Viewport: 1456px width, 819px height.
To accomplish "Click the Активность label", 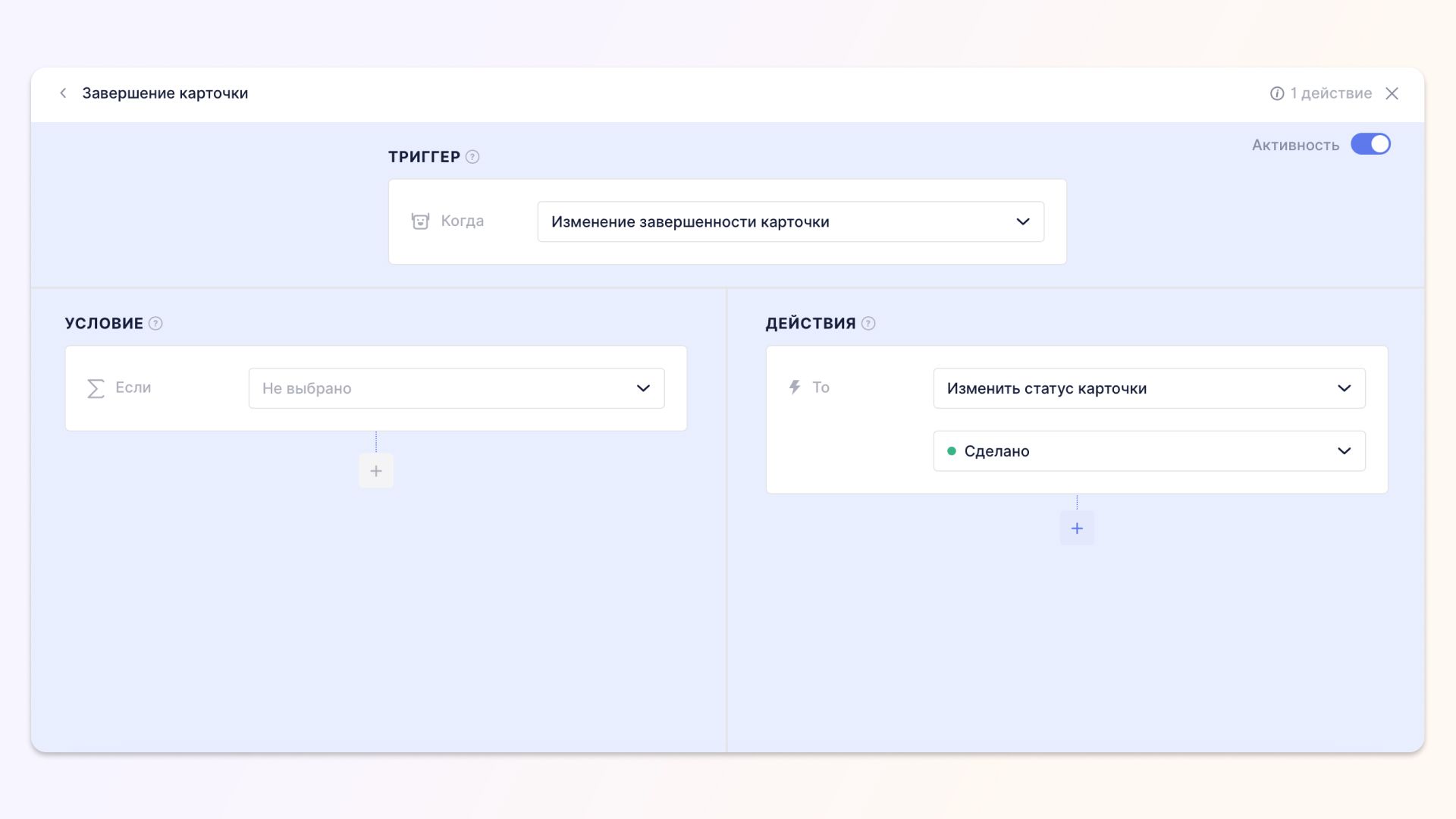I will click(1295, 145).
